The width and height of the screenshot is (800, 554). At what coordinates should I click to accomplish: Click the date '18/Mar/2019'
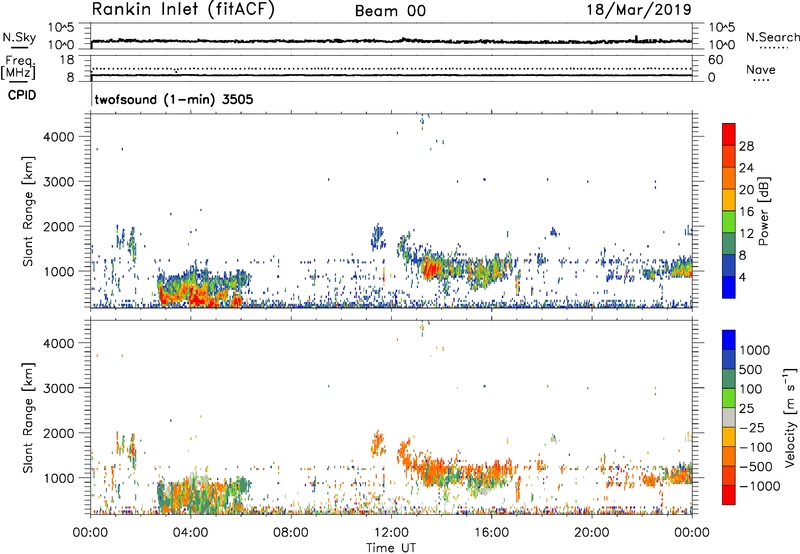point(639,10)
